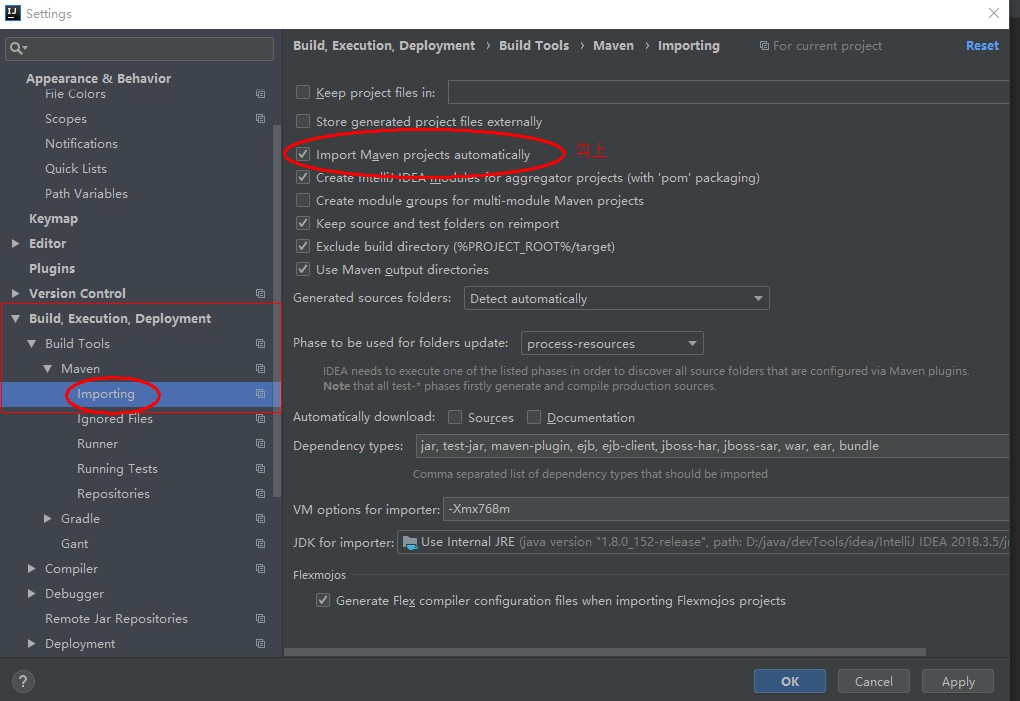Screen dimensions: 1020x701
Task: Expand the Deployment node
Action: (x=31, y=643)
